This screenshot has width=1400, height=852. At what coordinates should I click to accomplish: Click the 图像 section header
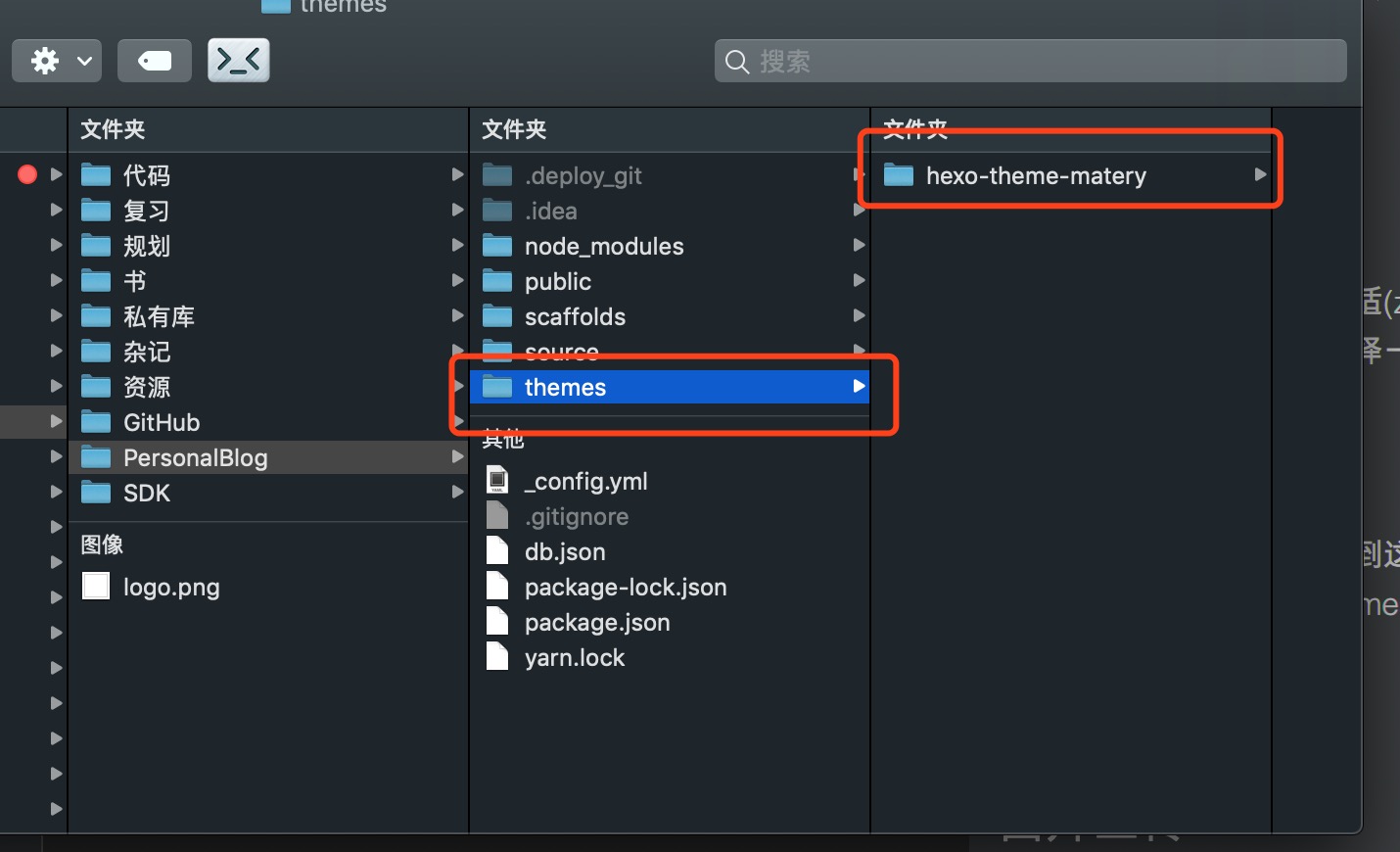click(102, 544)
